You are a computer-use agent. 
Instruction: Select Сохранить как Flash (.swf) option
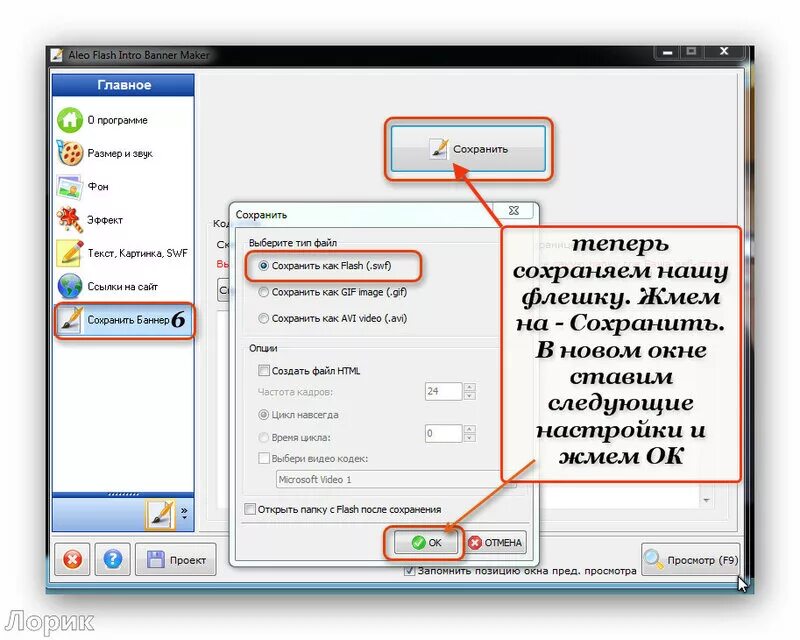pyautogui.click(x=326, y=265)
